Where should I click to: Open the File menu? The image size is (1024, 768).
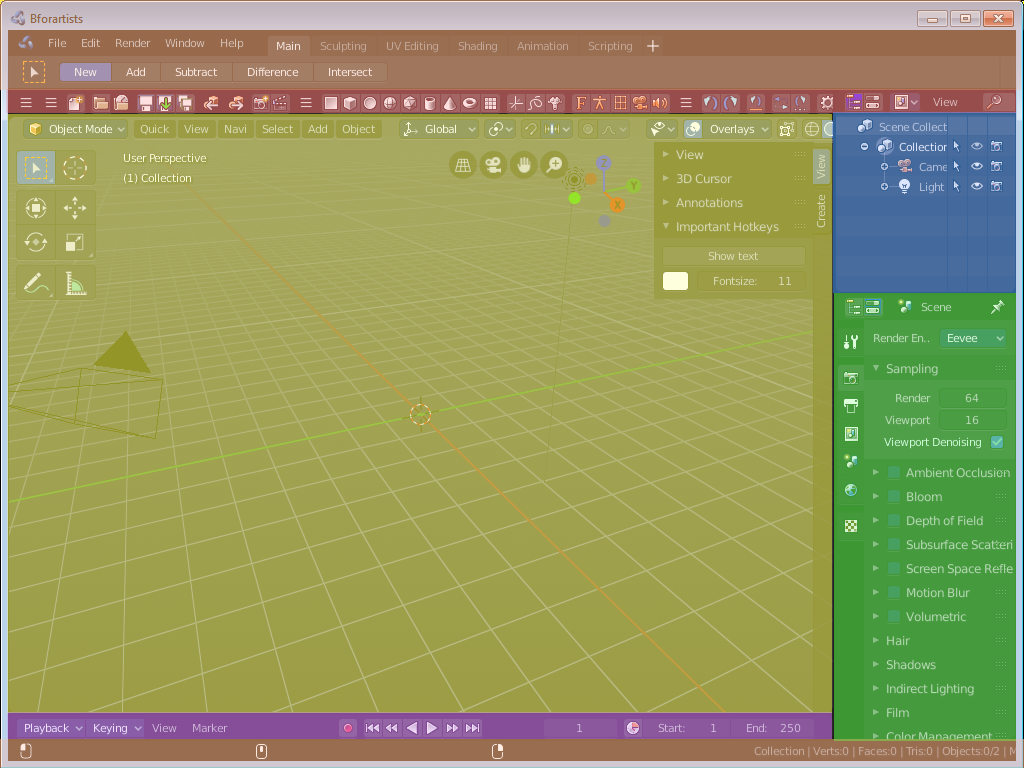coord(57,43)
